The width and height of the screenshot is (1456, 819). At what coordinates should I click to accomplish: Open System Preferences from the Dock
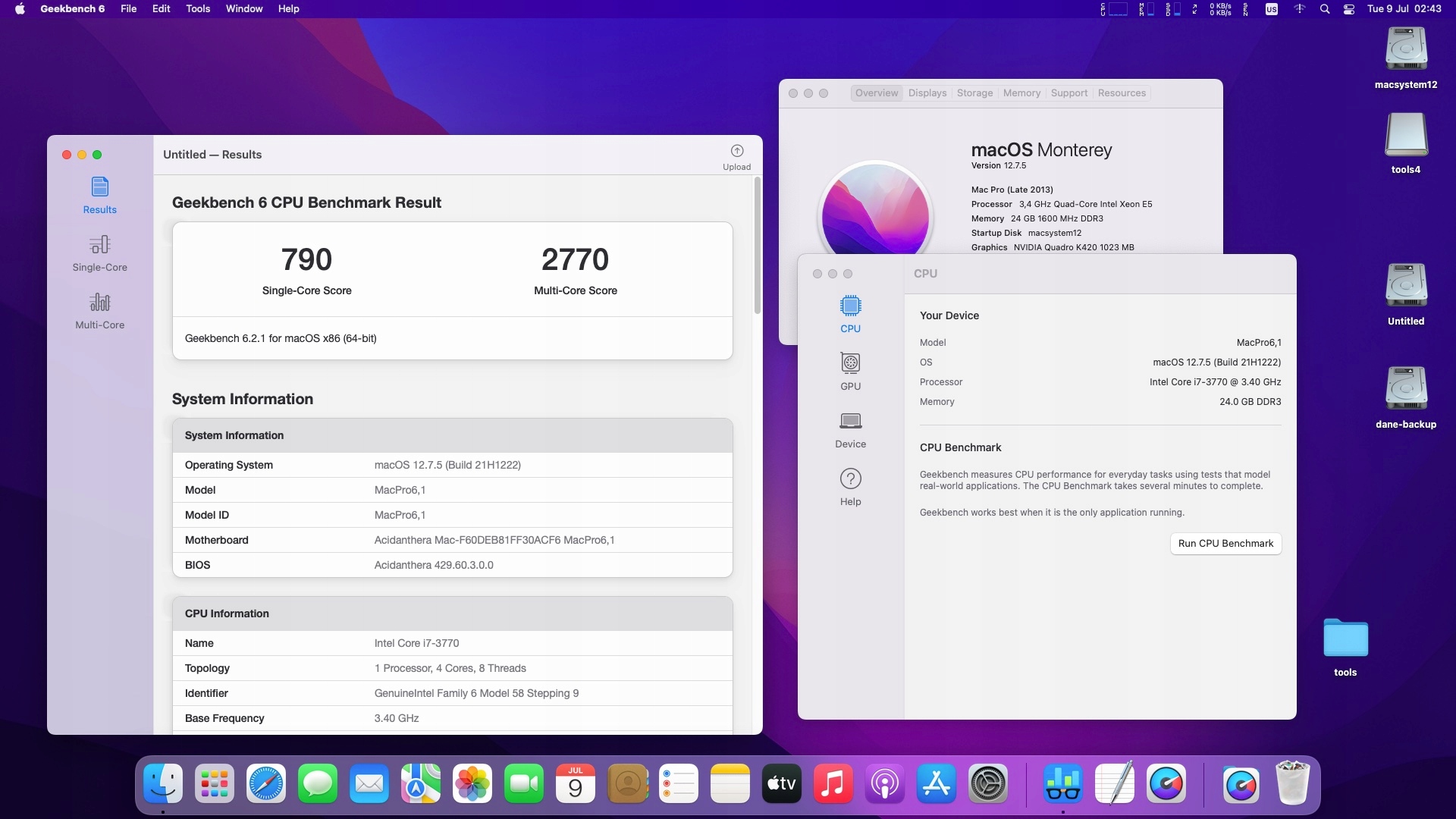tap(988, 784)
